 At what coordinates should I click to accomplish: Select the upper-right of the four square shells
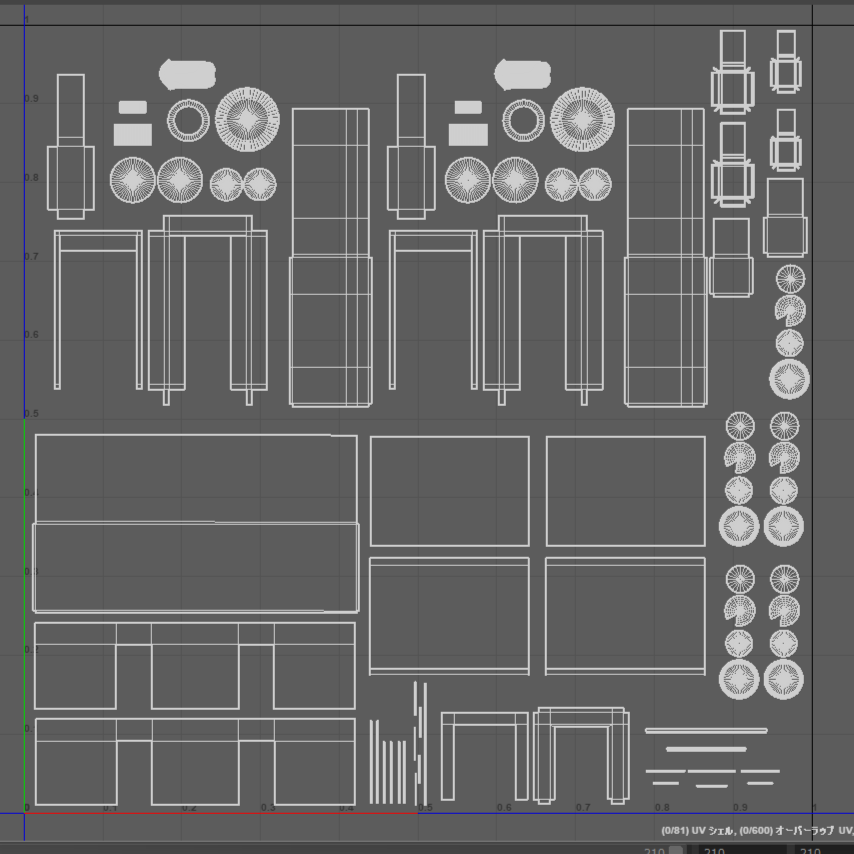tap(625, 490)
